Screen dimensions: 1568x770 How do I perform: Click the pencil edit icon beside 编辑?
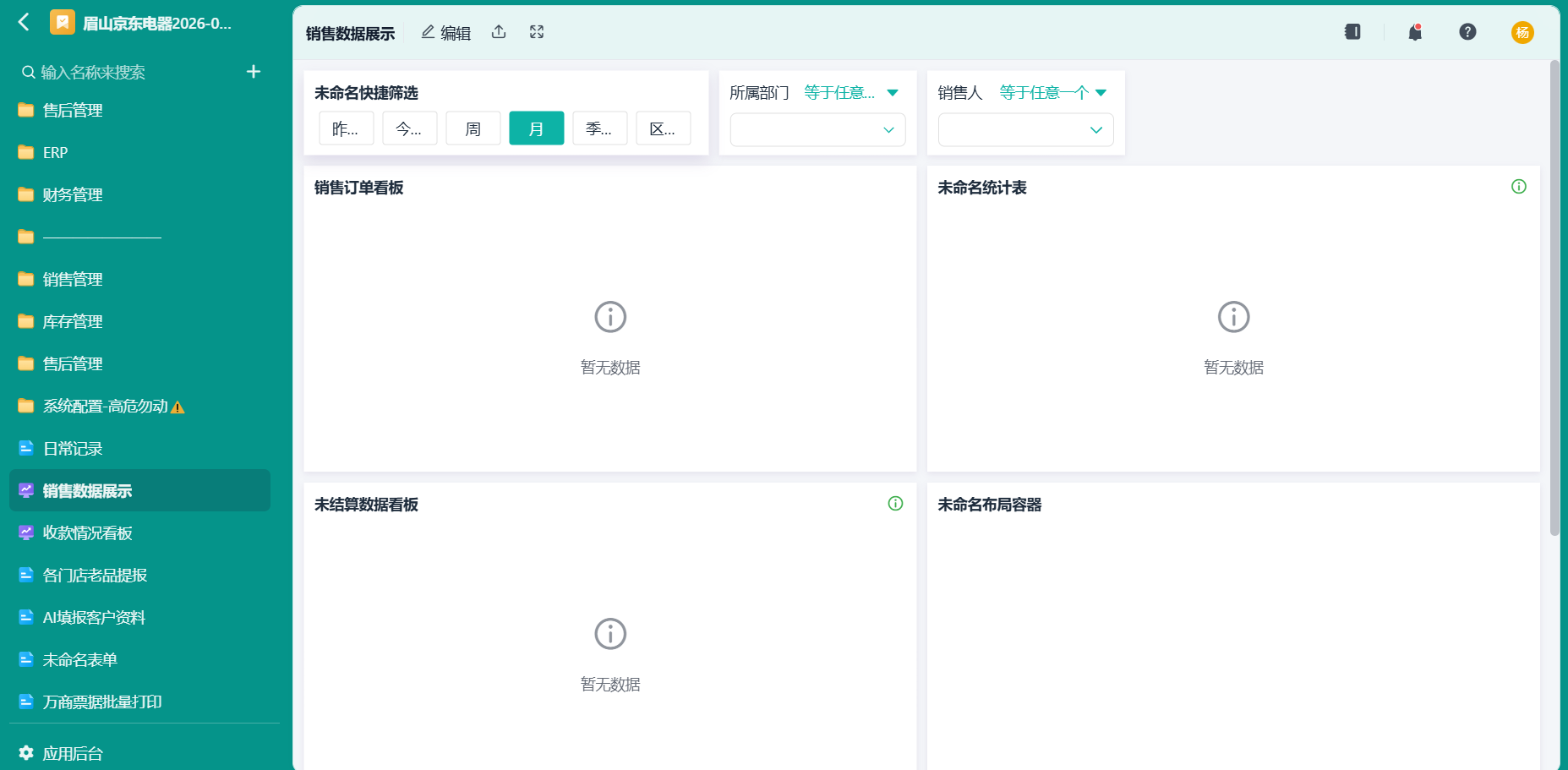coord(428,32)
